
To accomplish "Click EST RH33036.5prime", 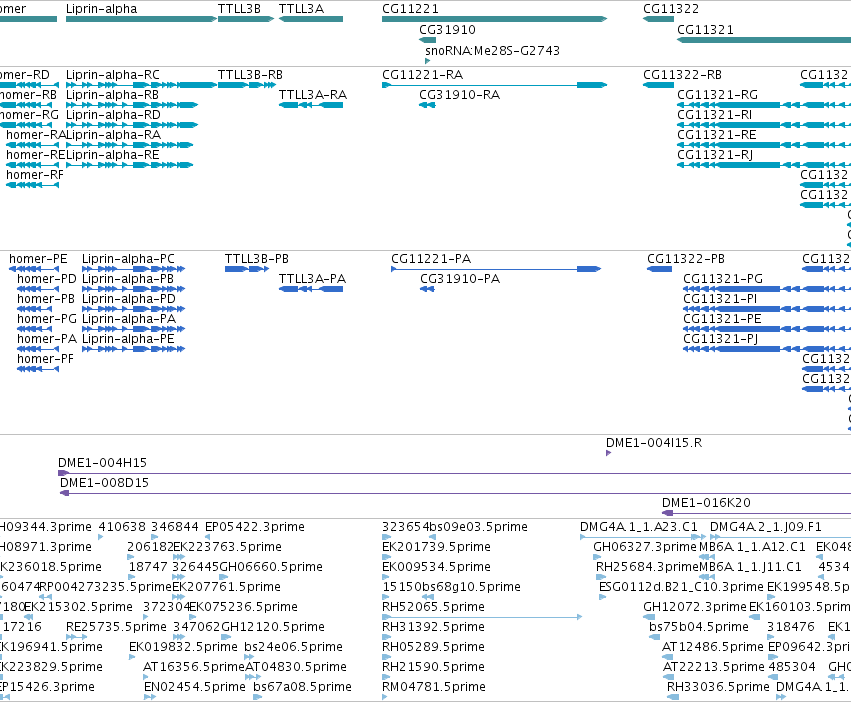I will (673, 697).
